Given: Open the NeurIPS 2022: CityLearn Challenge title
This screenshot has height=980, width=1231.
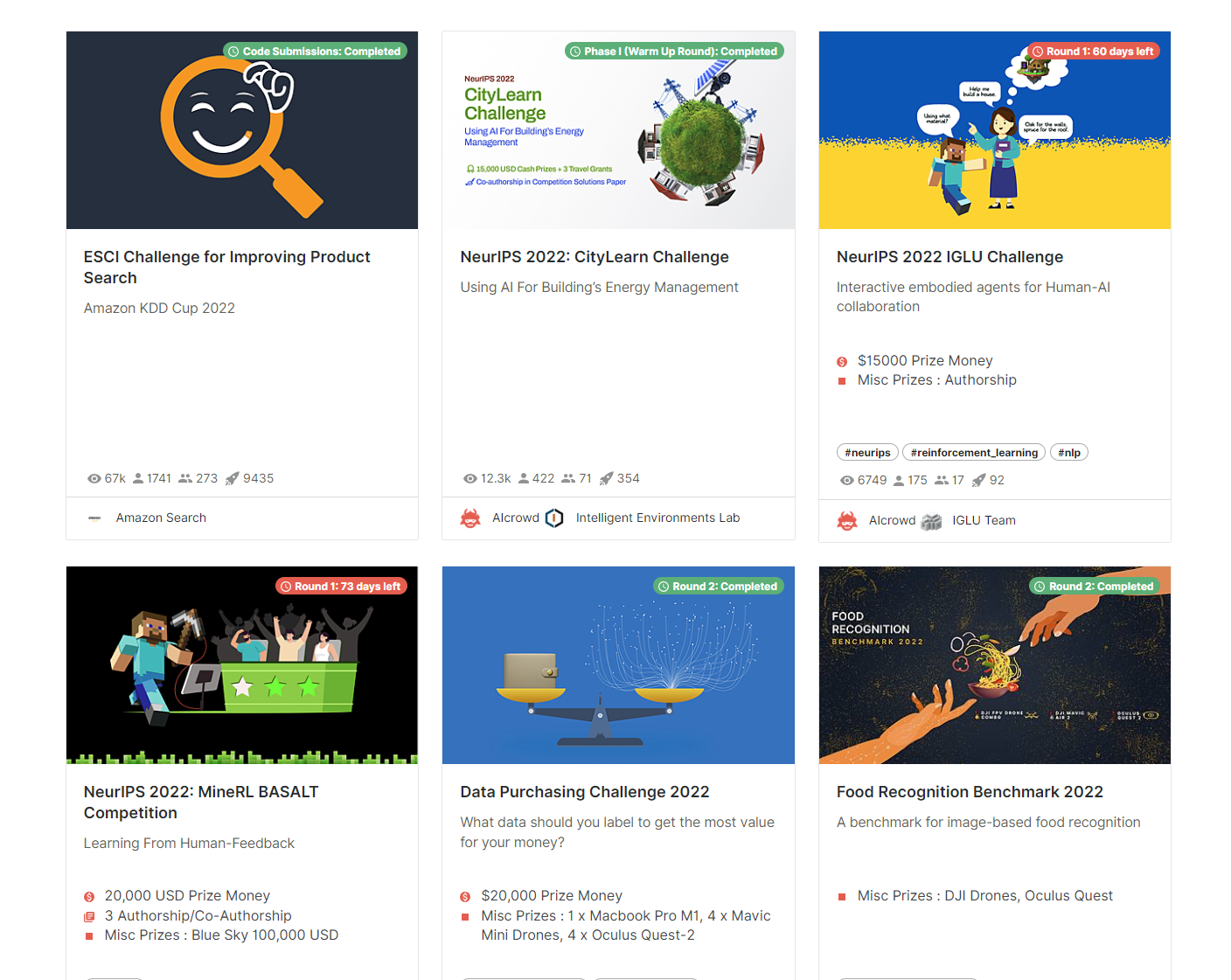Looking at the screenshot, I should (595, 257).
